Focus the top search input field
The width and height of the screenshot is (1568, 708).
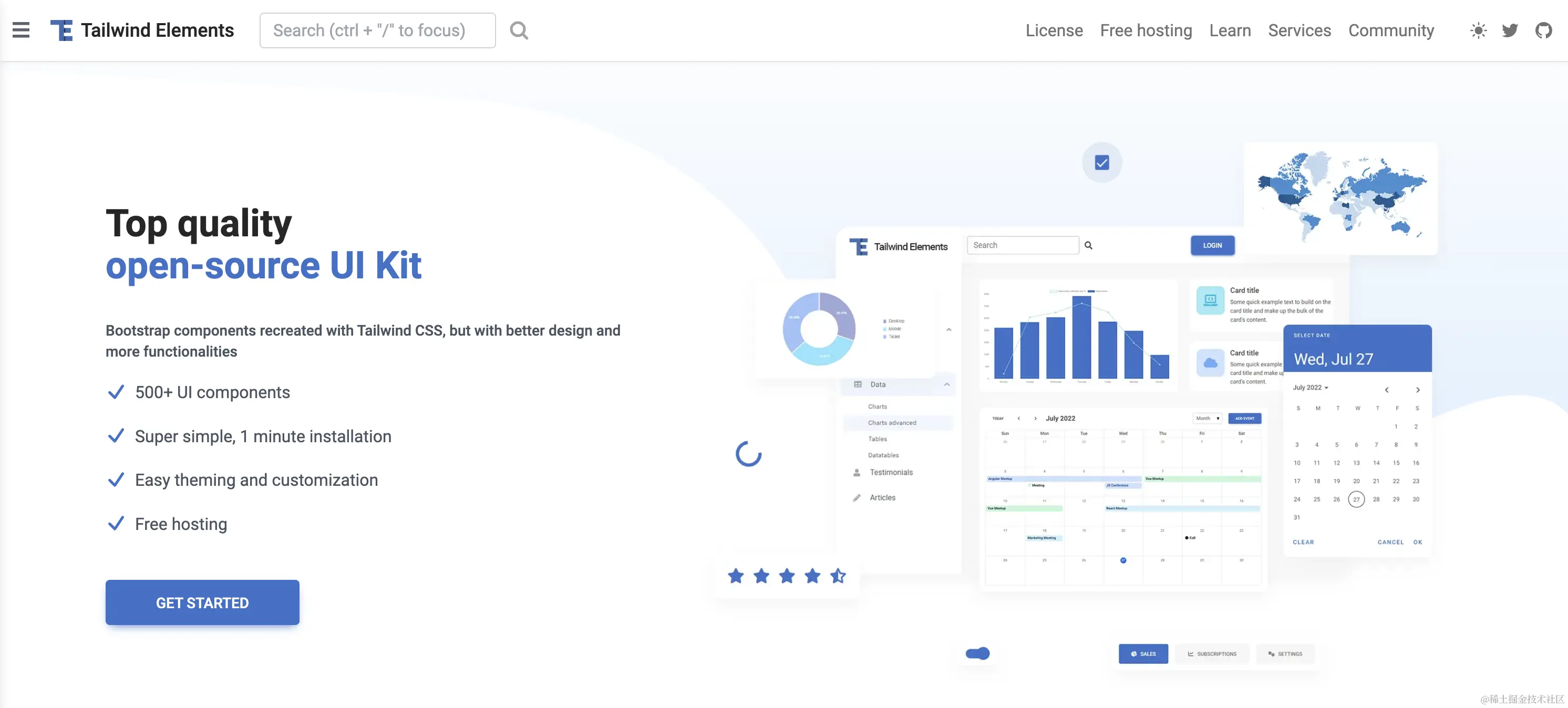tap(377, 30)
